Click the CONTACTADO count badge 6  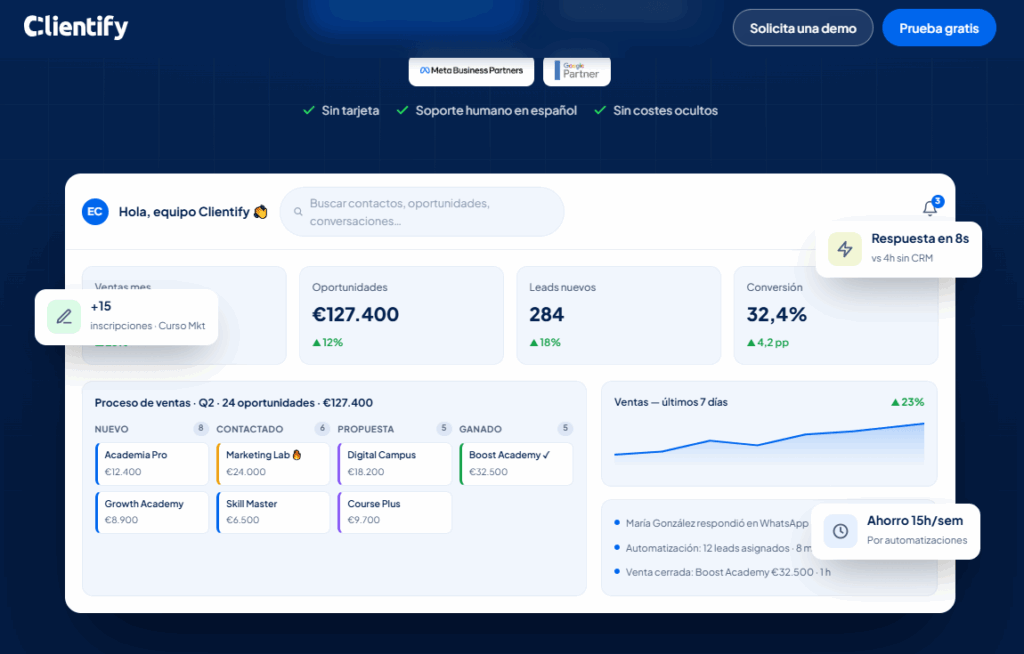point(322,429)
